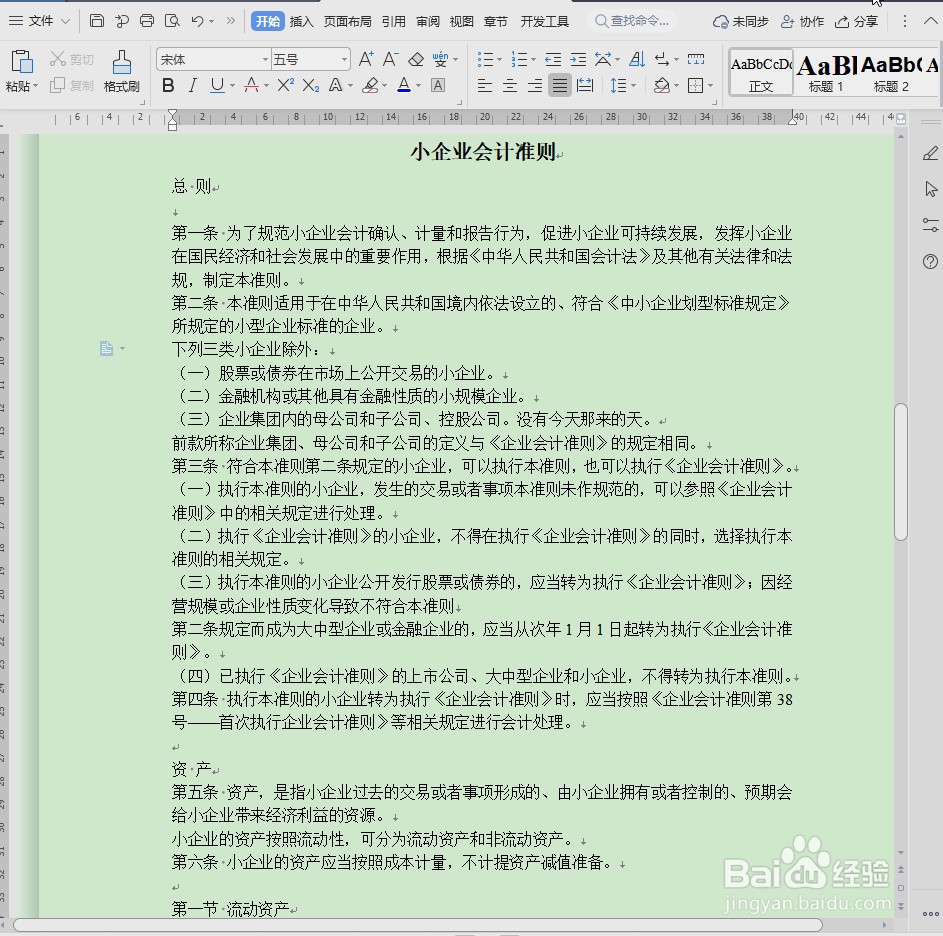Click the Save icon in quick access bar

(x=96, y=21)
